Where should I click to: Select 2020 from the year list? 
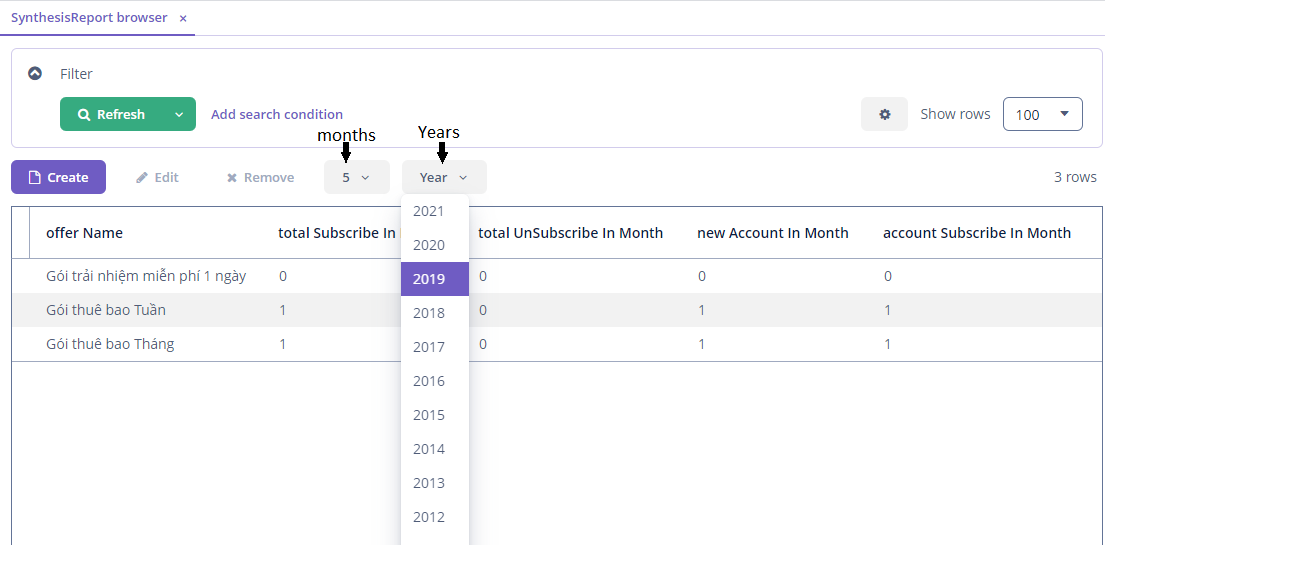tap(429, 245)
